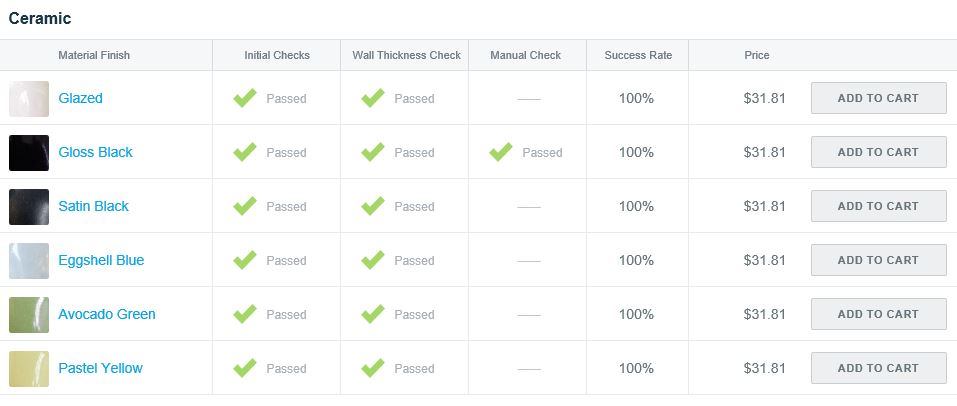
Task: Click the Price column header
Action: [757, 55]
